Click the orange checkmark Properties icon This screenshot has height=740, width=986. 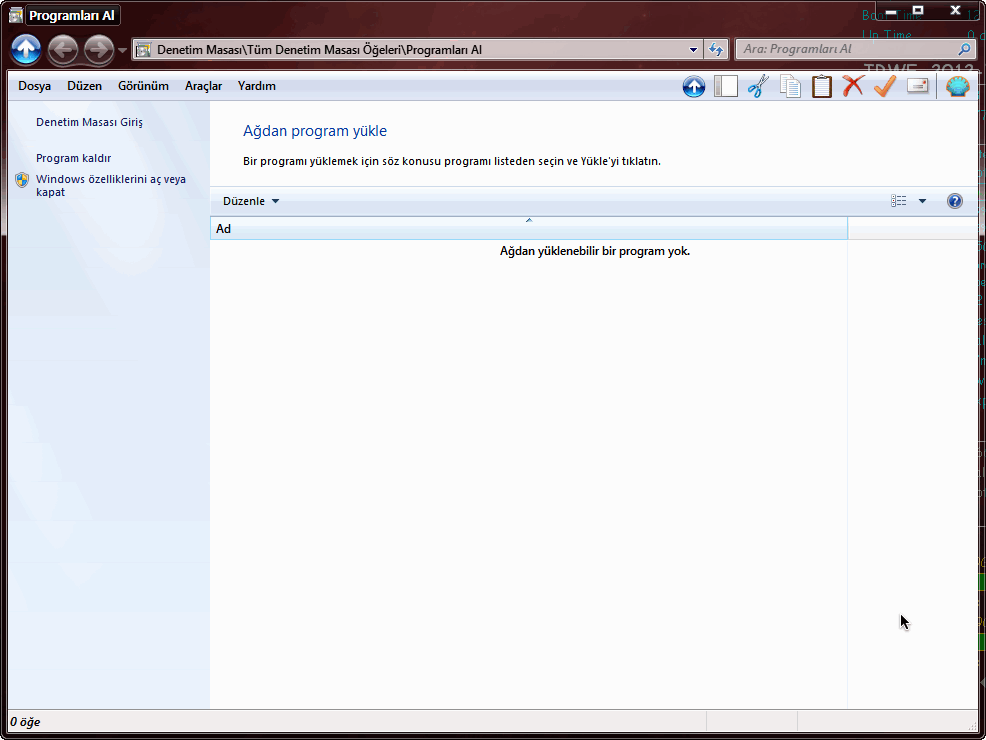click(x=885, y=86)
